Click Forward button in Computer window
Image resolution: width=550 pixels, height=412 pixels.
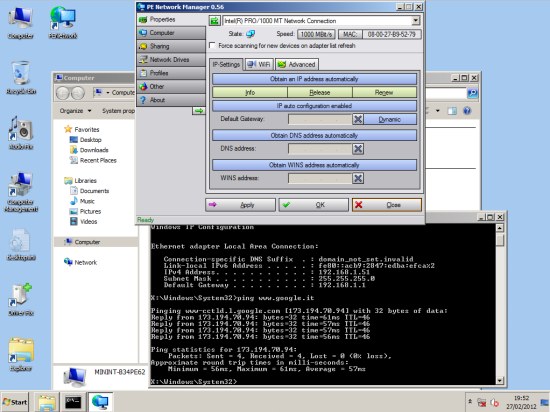tap(78, 93)
